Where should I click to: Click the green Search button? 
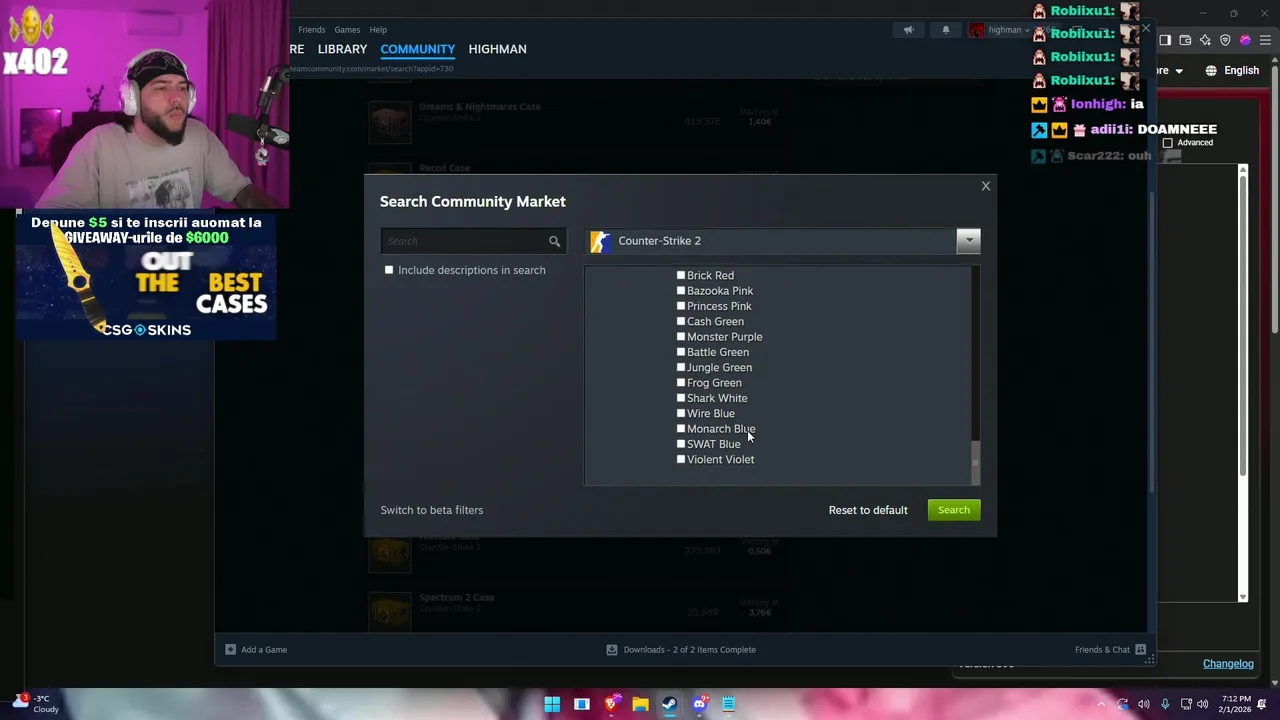coord(953,510)
